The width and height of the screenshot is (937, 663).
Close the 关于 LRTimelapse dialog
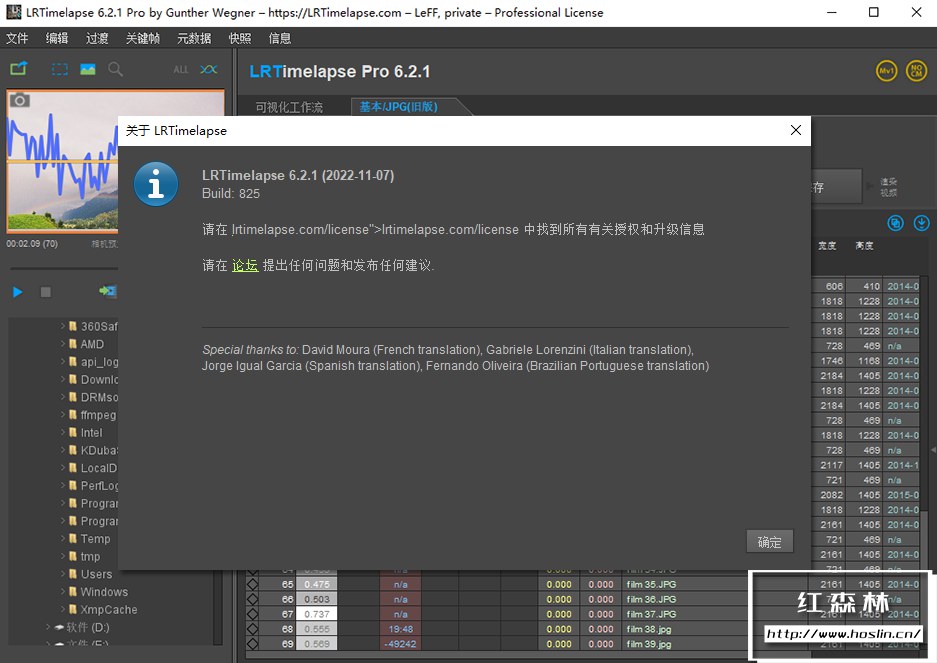[795, 130]
